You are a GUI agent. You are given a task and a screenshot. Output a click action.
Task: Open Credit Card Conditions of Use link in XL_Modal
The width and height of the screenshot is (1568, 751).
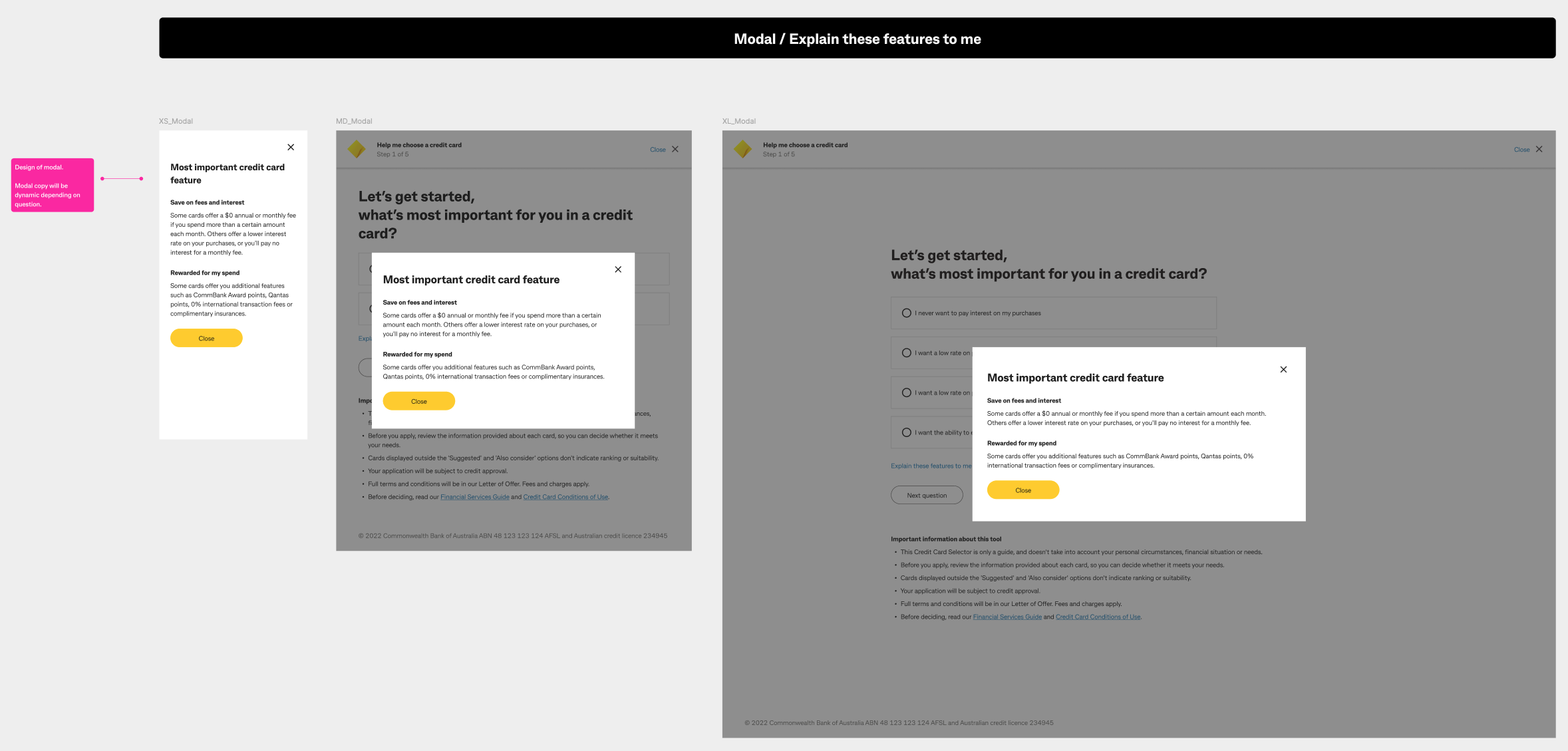[1098, 617]
